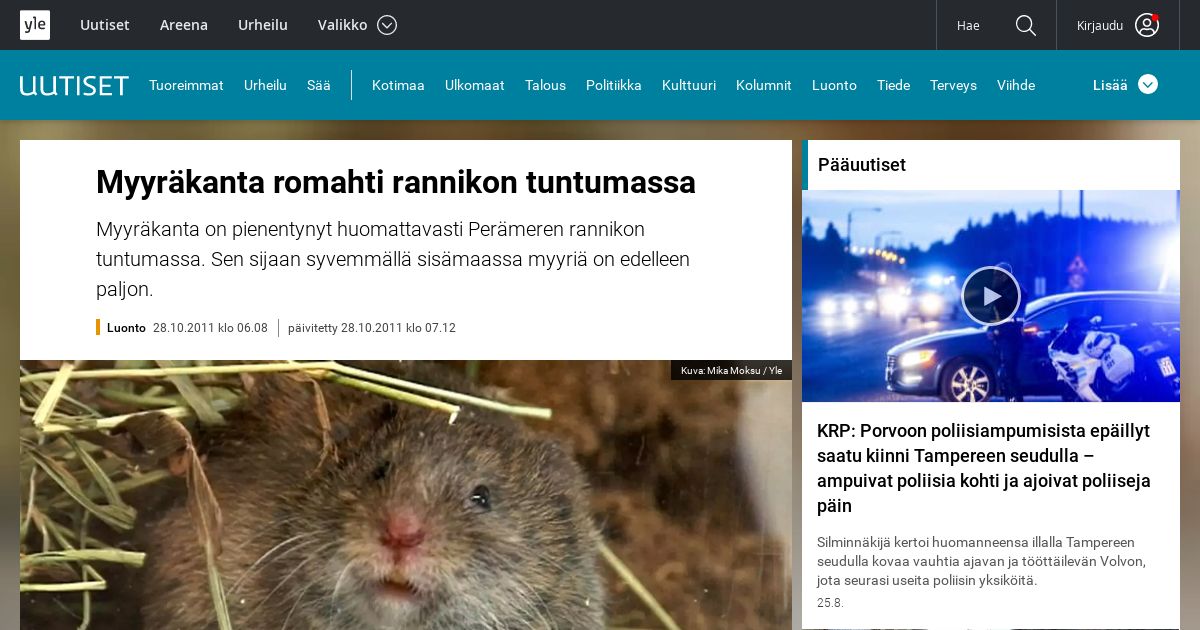Viewport: 1200px width, 630px height.
Task: Open the Kolumnit section
Action: click(764, 85)
